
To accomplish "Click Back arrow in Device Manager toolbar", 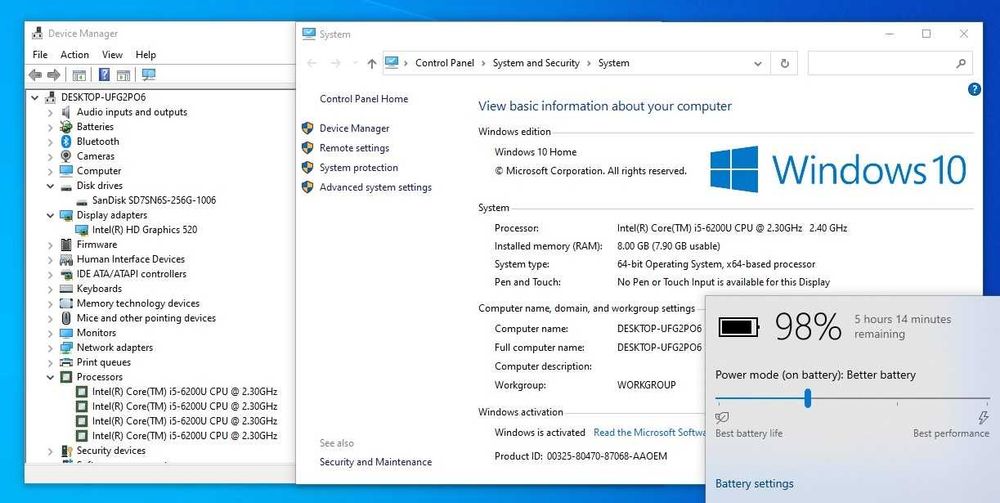I will click(35, 75).
